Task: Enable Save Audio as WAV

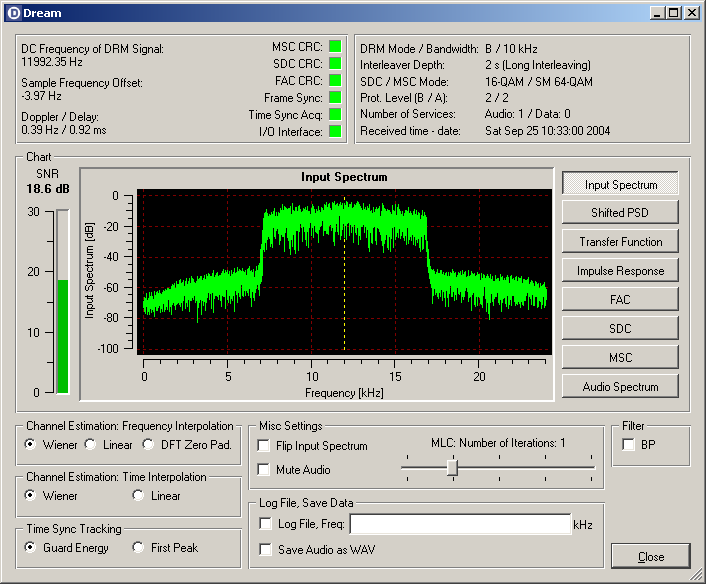Action: click(x=266, y=549)
